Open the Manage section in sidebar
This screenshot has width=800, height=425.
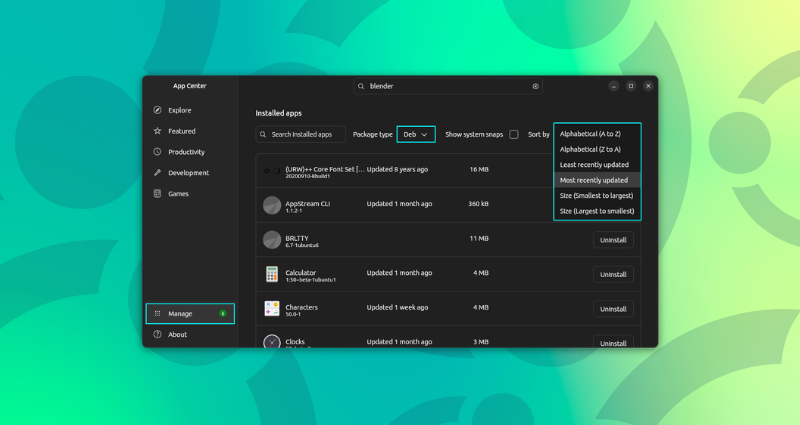pyautogui.click(x=190, y=313)
